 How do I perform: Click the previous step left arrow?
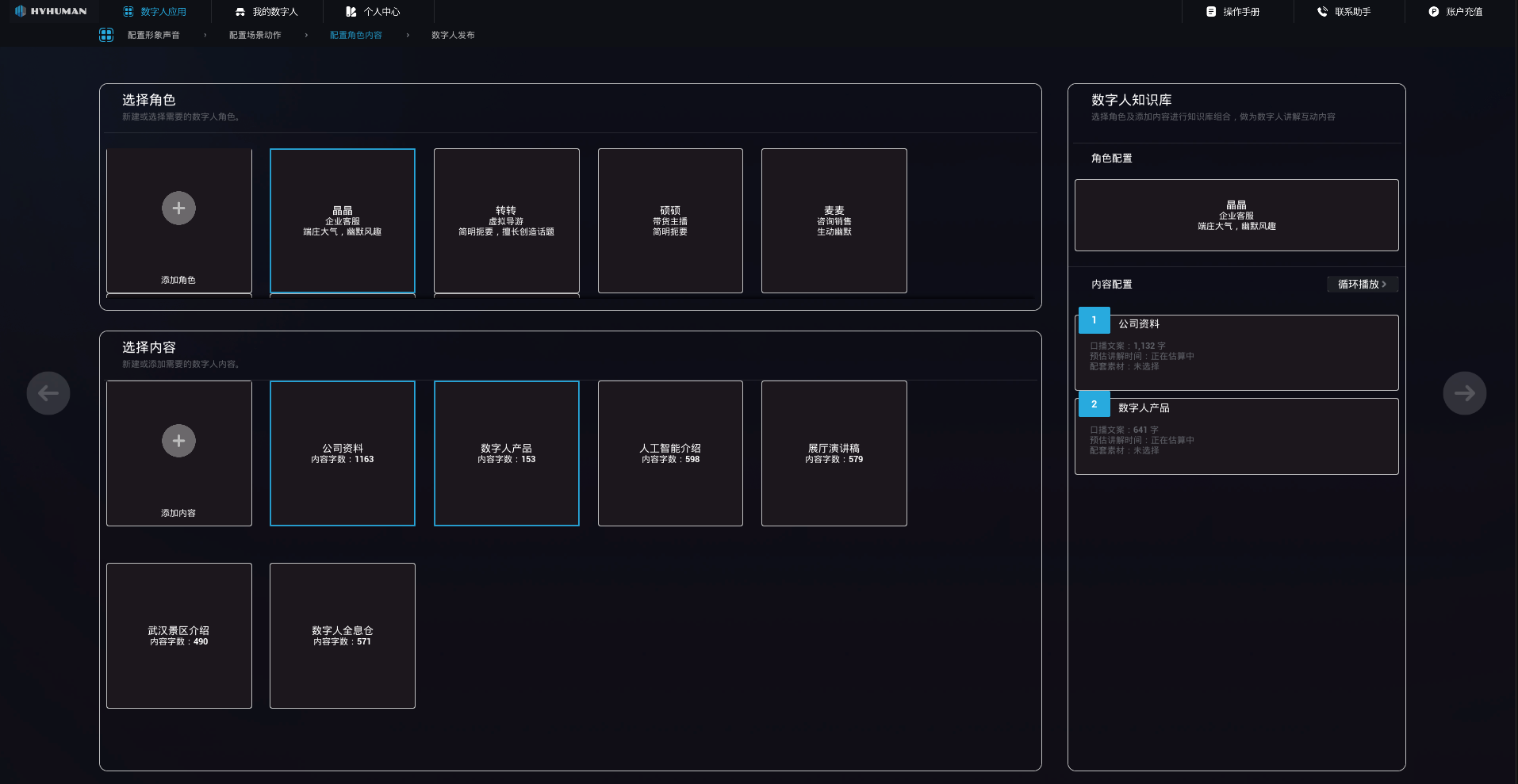48,393
